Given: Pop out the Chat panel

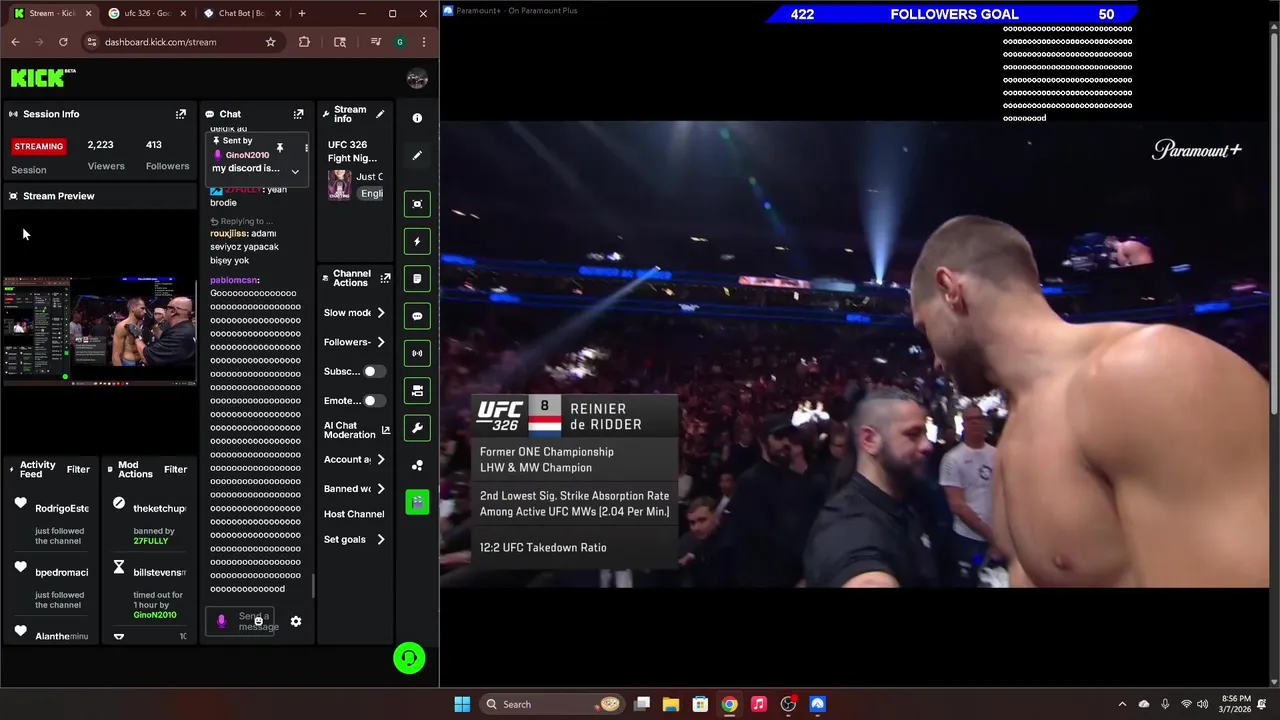Looking at the screenshot, I should tap(298, 114).
